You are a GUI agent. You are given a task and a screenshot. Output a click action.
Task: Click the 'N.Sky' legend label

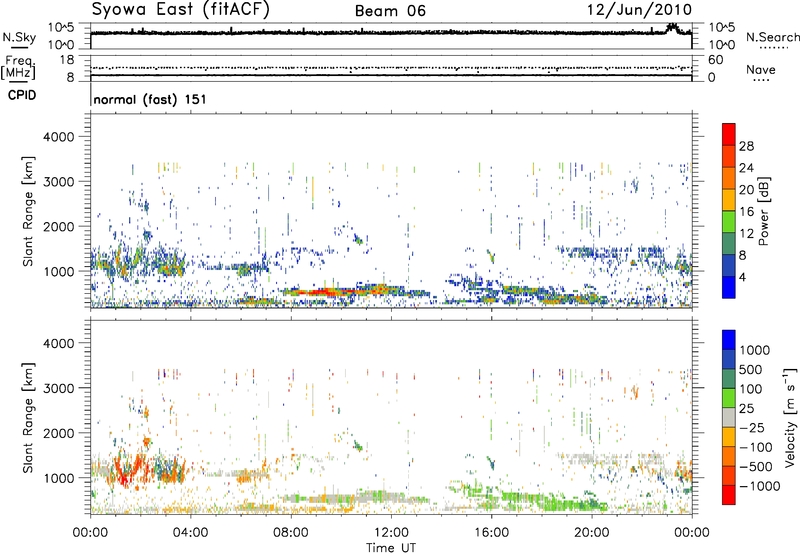tap(19, 37)
